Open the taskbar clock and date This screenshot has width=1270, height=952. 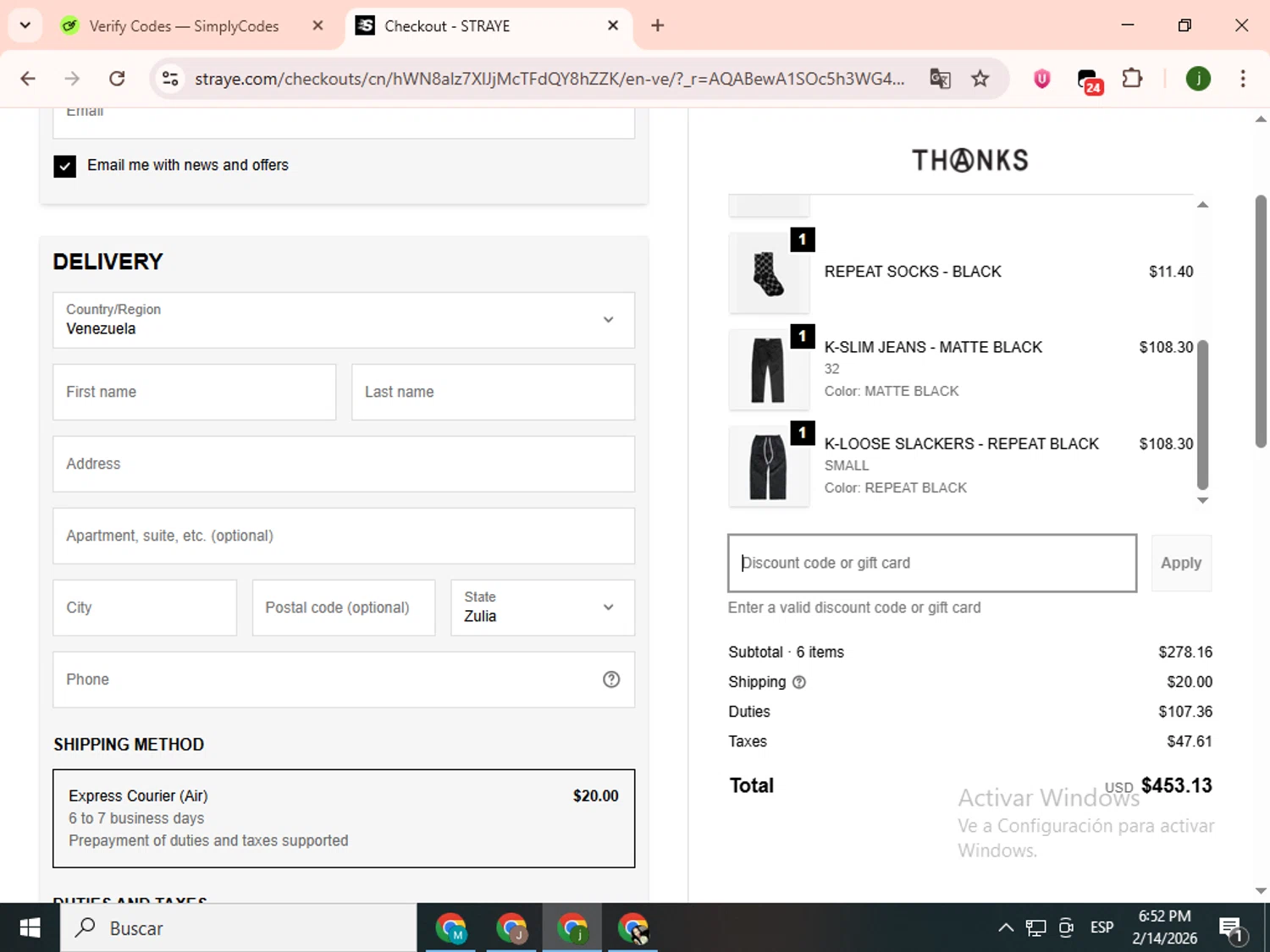(x=1164, y=927)
